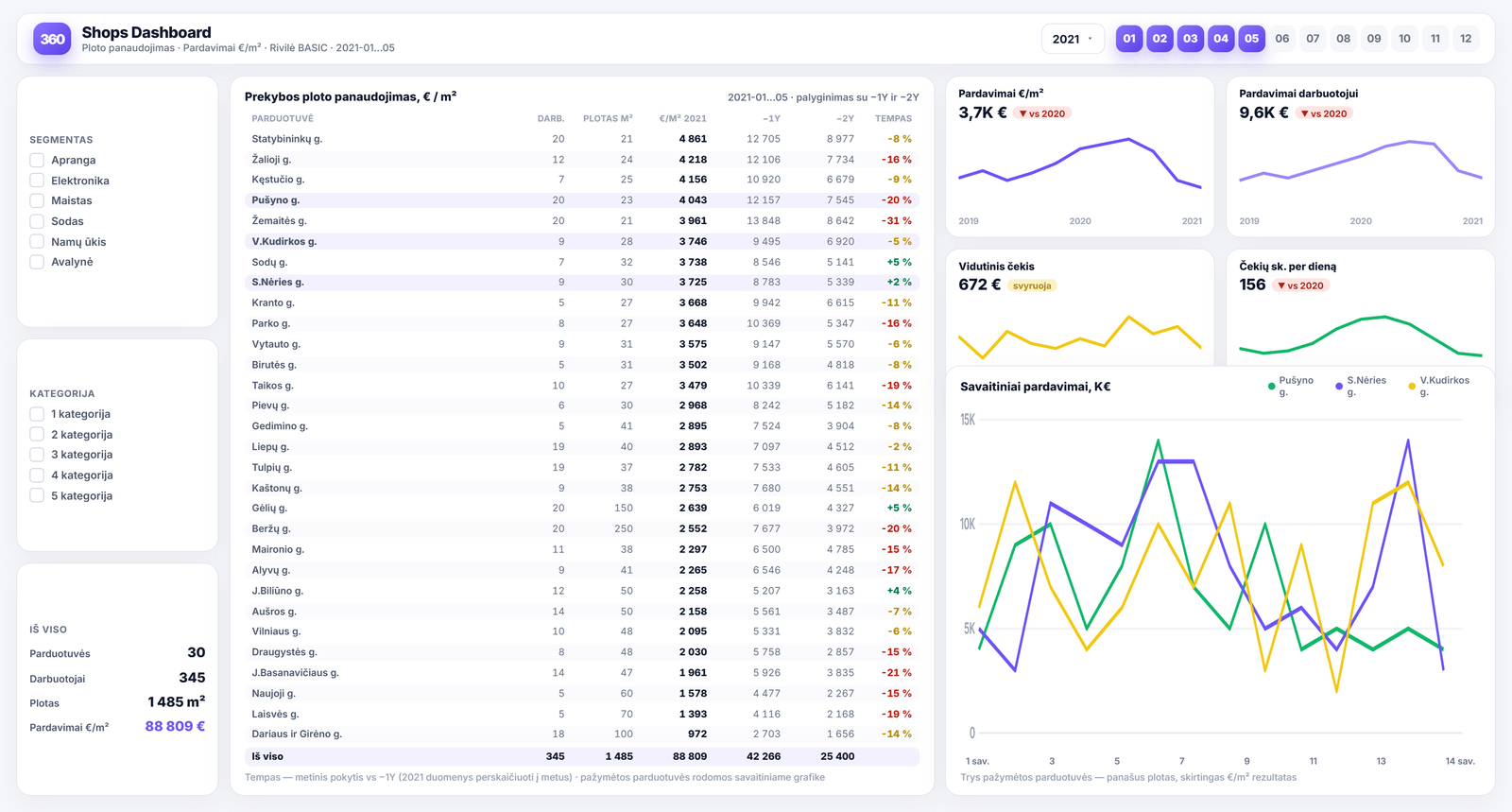The width and height of the screenshot is (1512, 812).
Task: Select the V.Kudirkos g. table row
Action: tap(582, 241)
